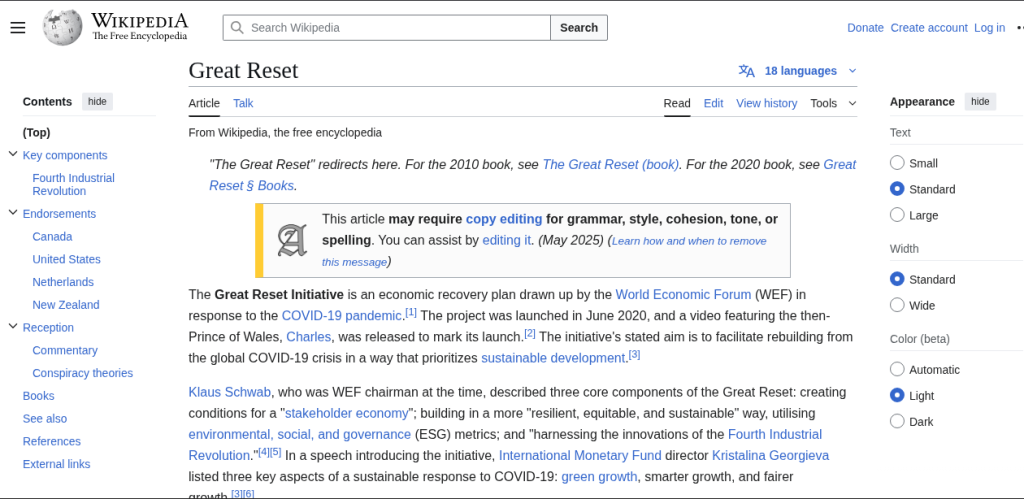Image resolution: width=1024 pixels, height=499 pixels.
Task: Select Wide width option
Action: tap(897, 305)
